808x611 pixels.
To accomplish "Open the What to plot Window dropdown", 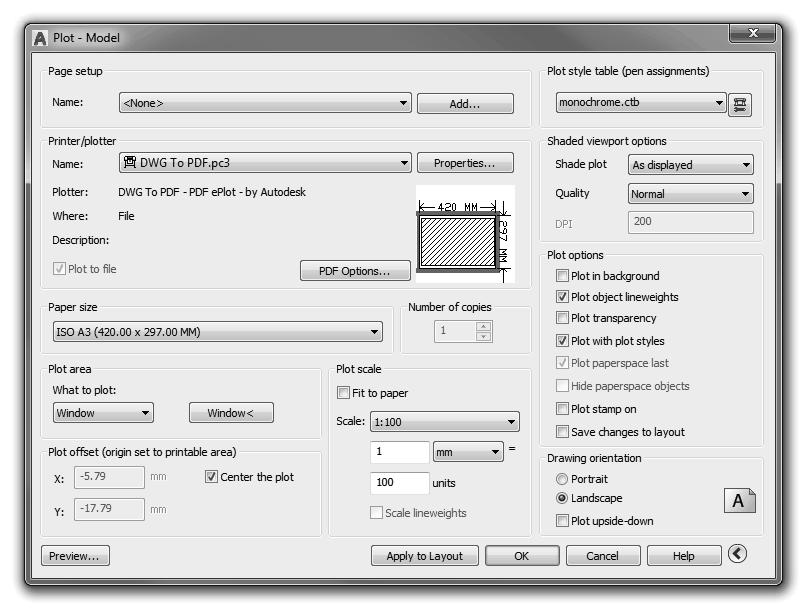I will (103, 413).
